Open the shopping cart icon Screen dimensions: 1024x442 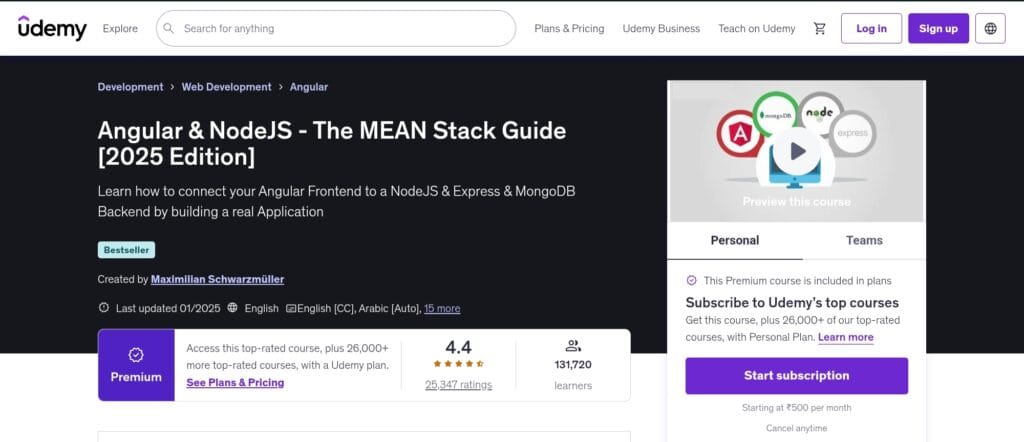pos(820,29)
